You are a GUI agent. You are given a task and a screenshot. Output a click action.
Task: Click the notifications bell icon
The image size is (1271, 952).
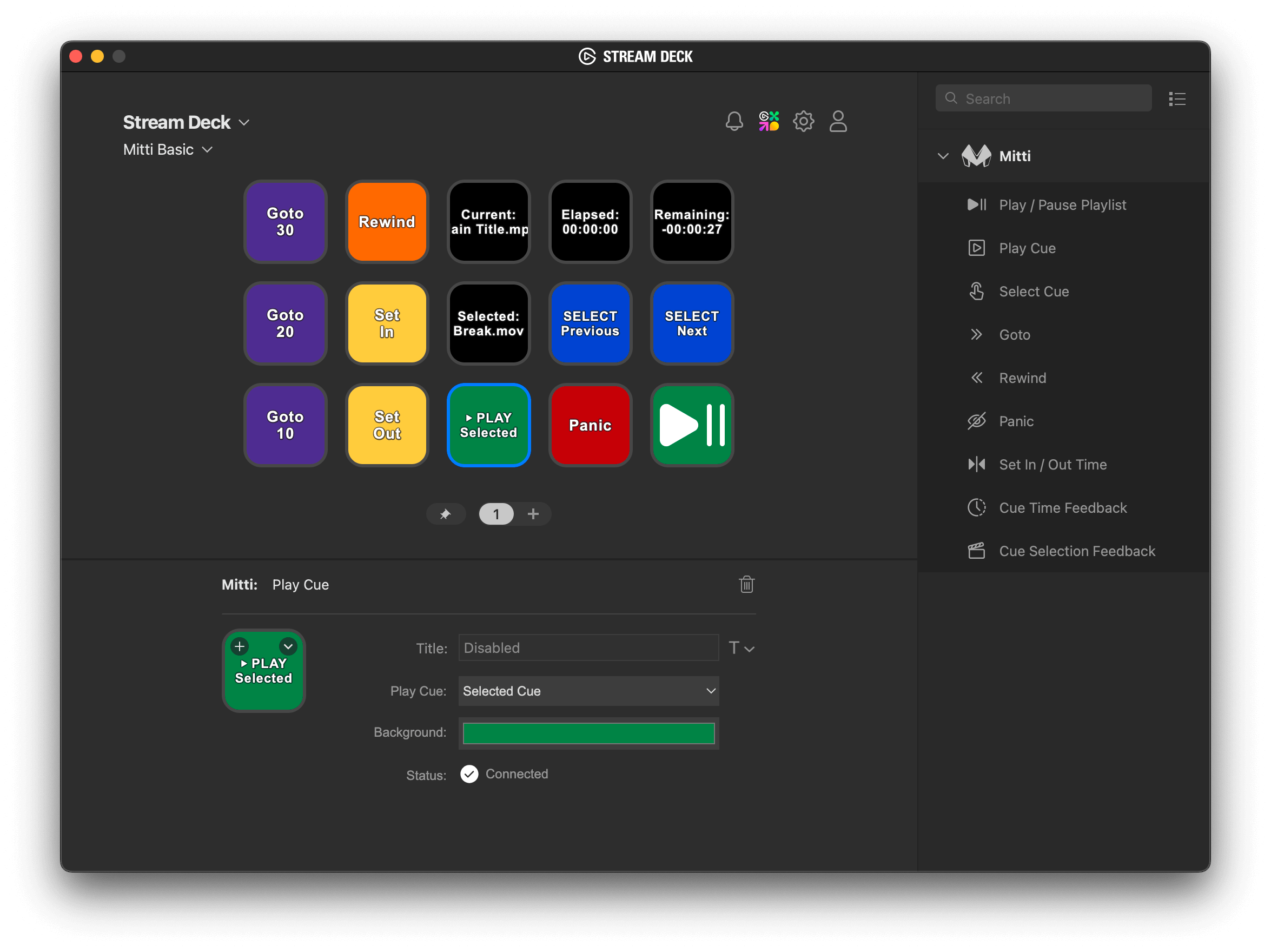click(734, 122)
